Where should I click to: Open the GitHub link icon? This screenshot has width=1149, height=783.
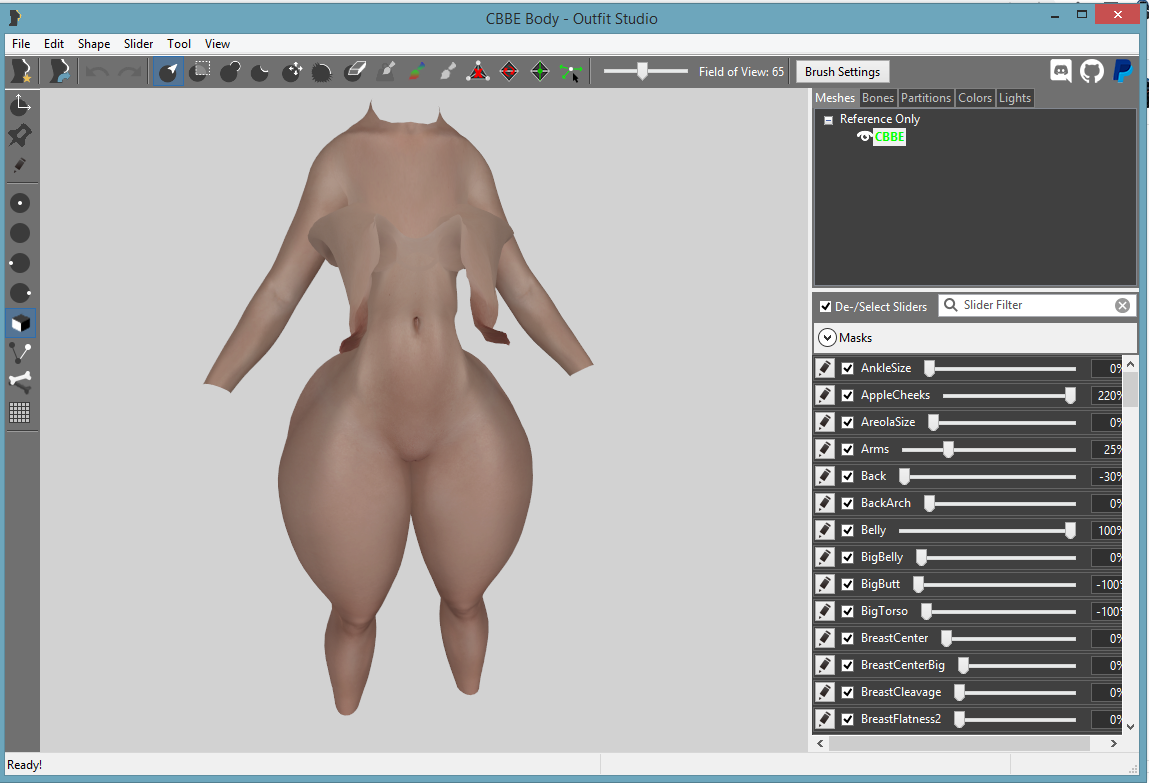coord(1092,71)
